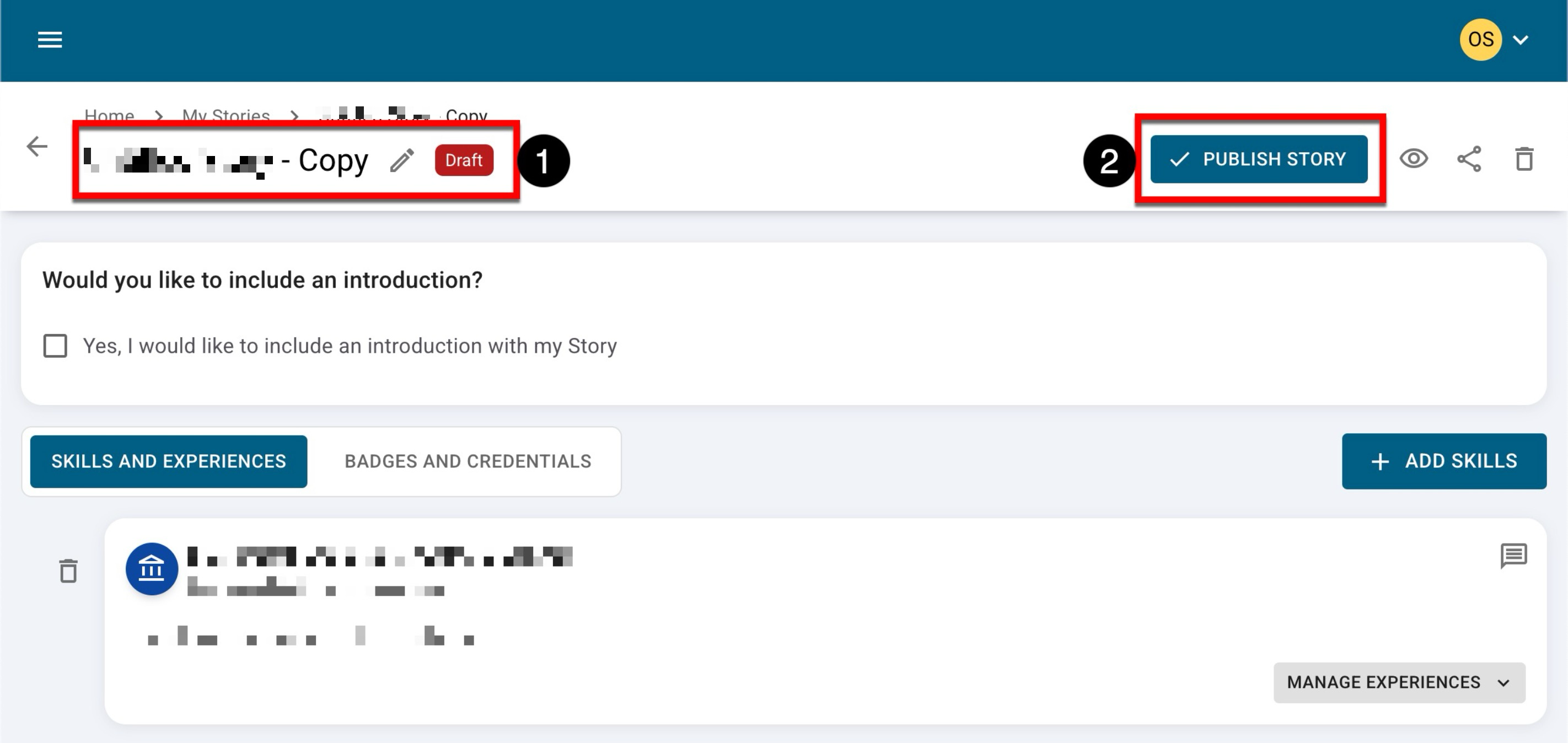Expand the Manage Experiences dropdown
Viewport: 1568px width, 743px height.
coord(1399,682)
